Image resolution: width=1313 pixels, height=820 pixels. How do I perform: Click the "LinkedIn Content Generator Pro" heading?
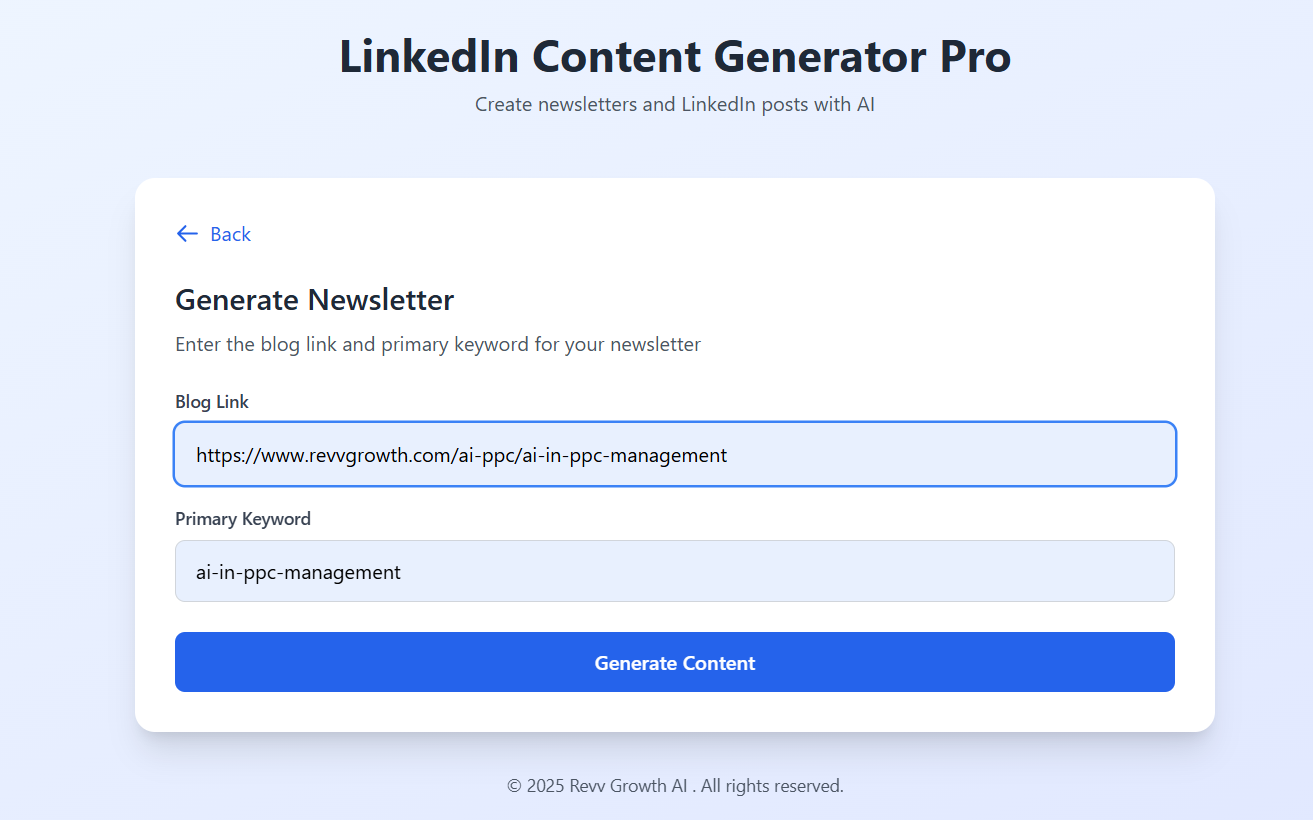coord(675,57)
